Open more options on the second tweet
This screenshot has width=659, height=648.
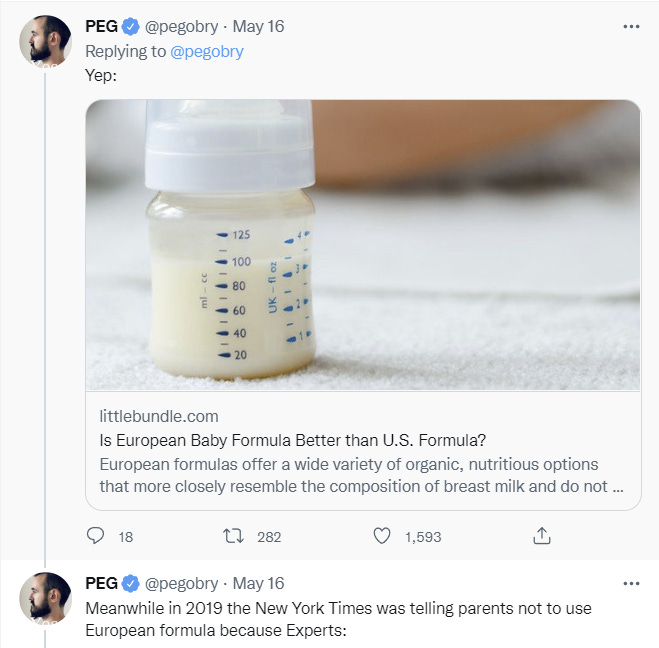coord(631,583)
